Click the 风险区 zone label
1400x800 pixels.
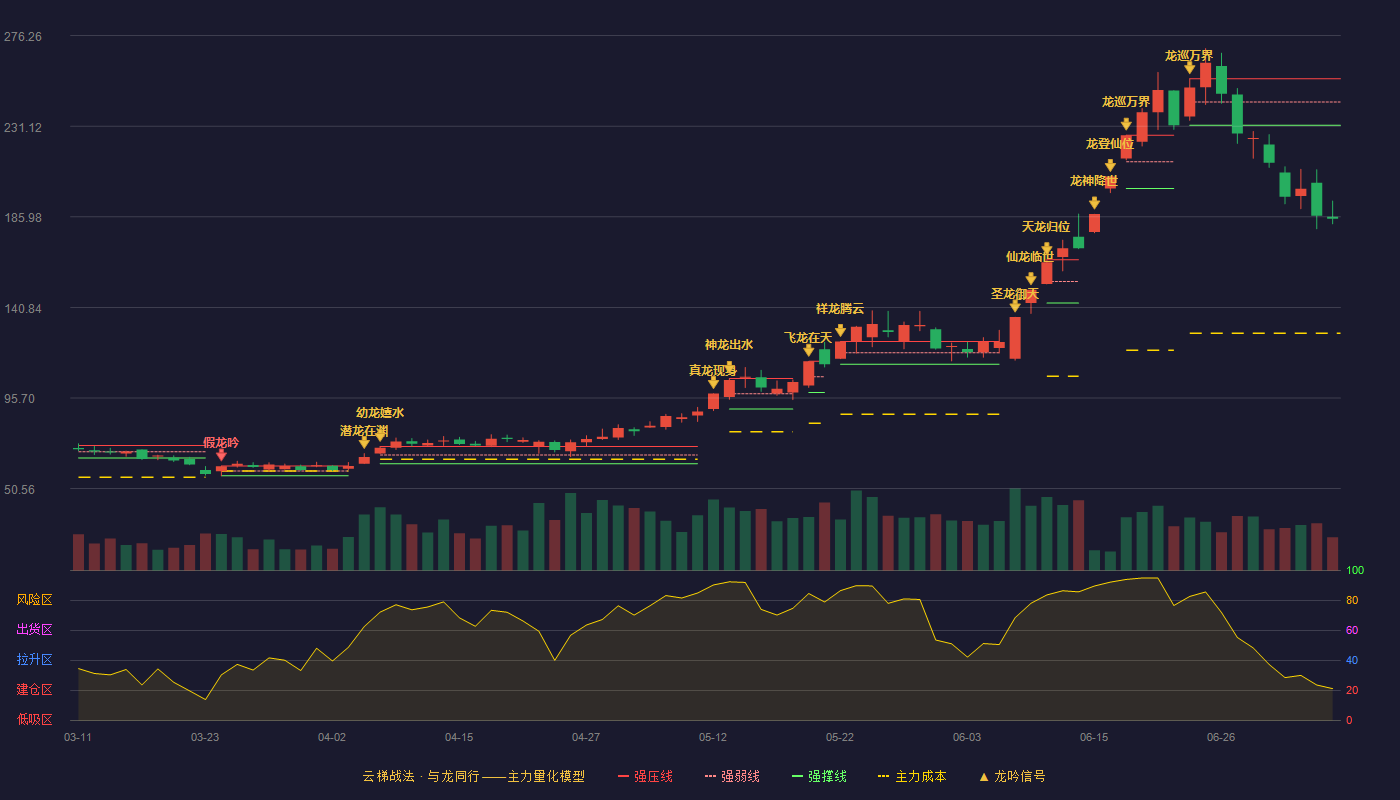35,600
